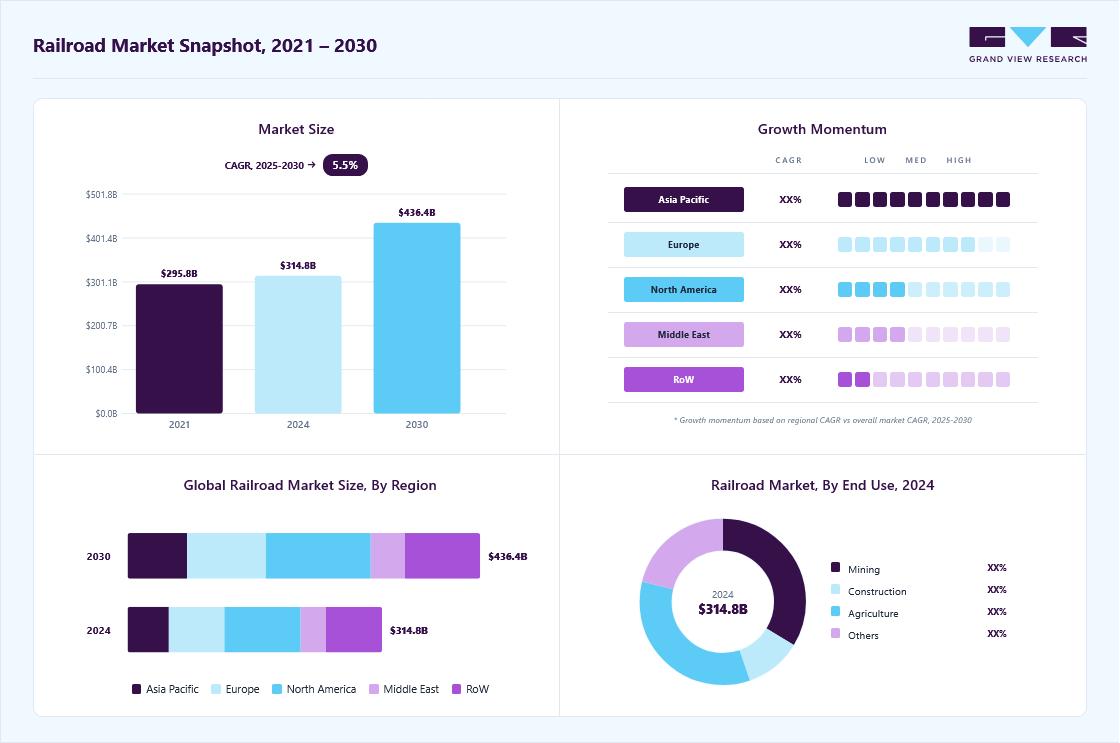
Task: Click the Mining XX% value
Action: (996, 567)
